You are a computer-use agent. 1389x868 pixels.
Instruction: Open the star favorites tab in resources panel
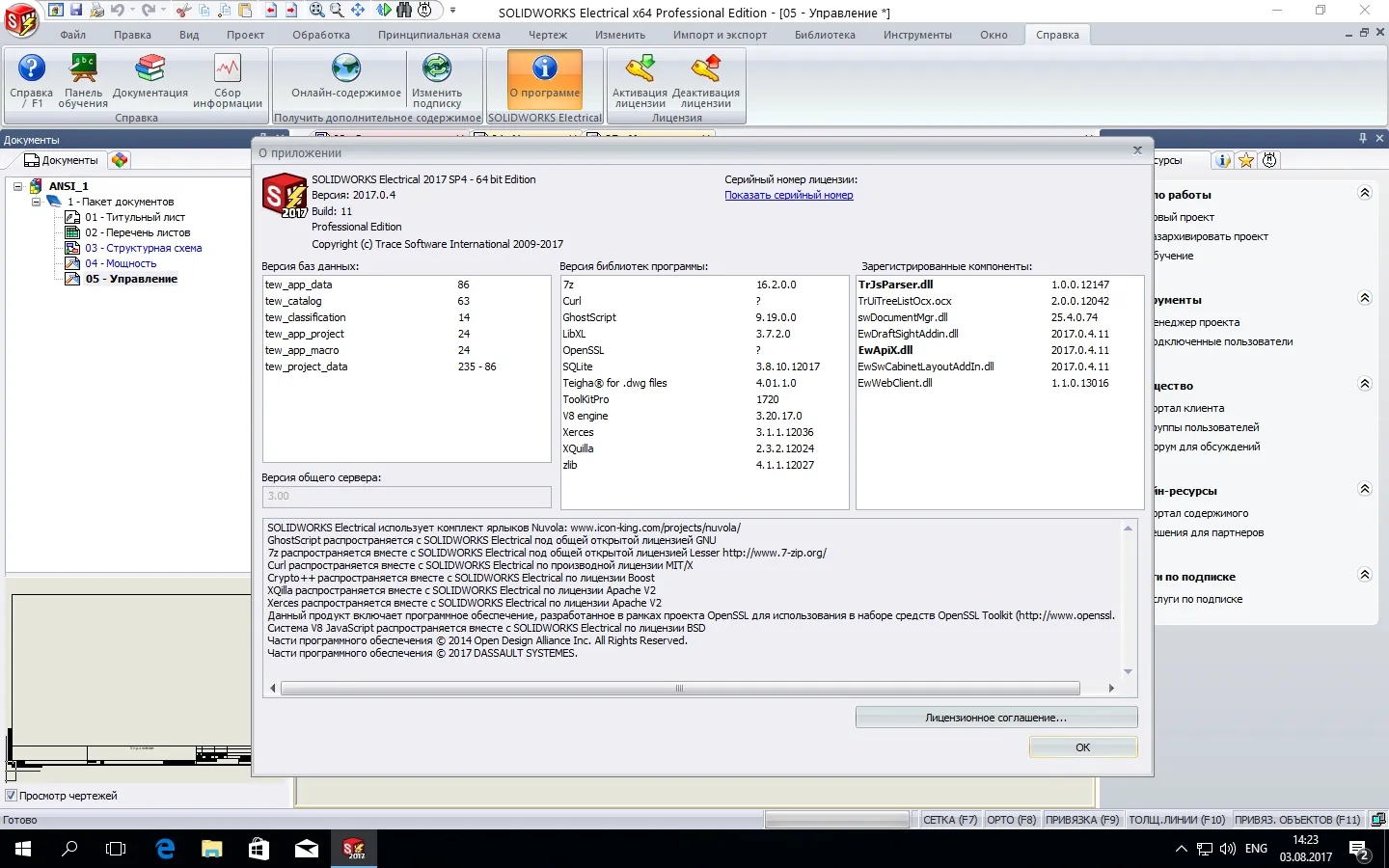click(1246, 160)
